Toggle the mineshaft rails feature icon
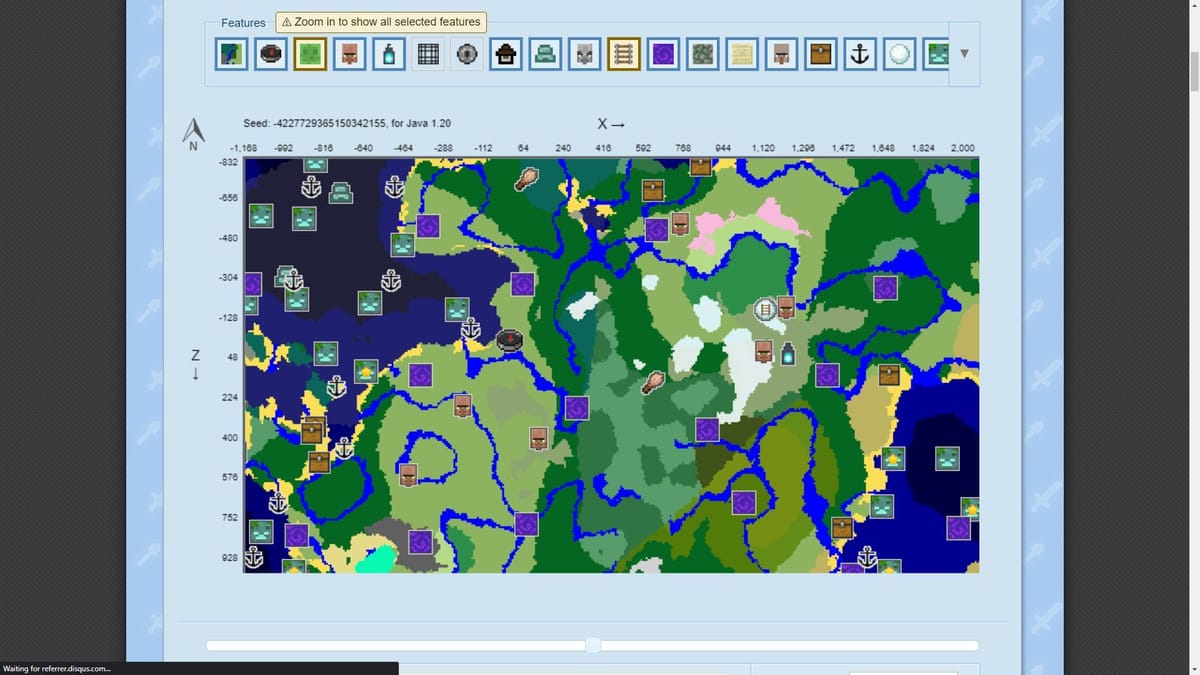The height and width of the screenshot is (675, 1200). [623, 54]
